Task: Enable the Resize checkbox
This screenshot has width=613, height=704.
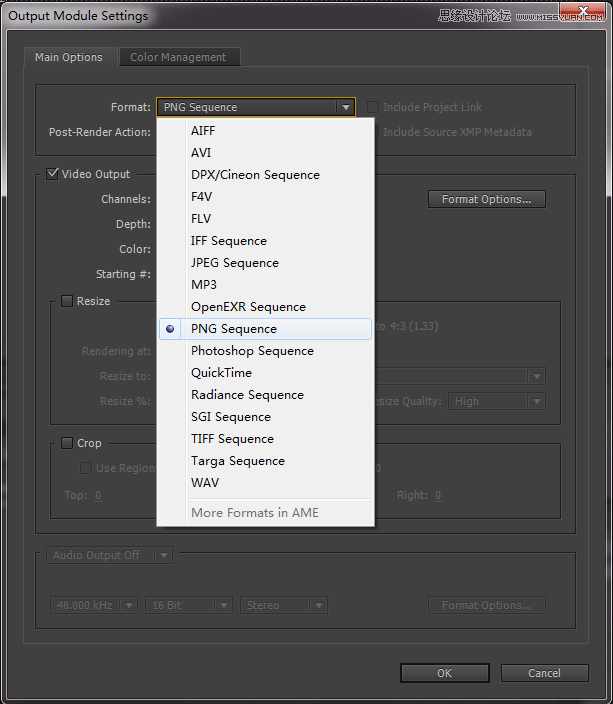Action: tap(67, 301)
